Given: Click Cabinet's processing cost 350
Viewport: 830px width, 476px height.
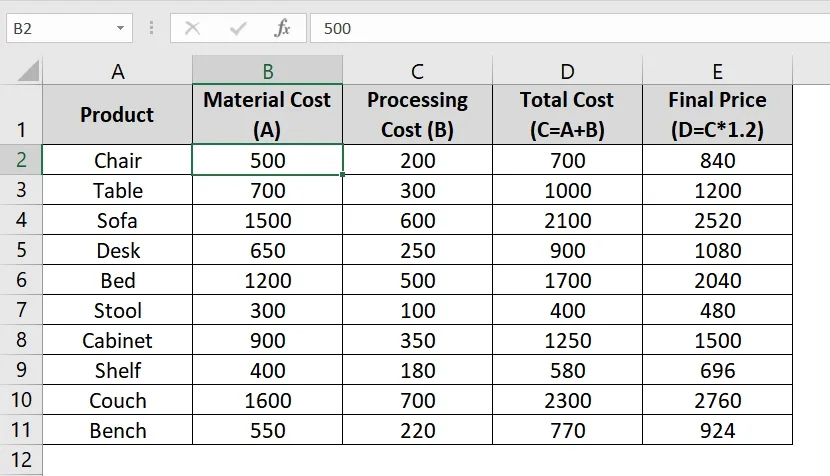Looking at the screenshot, I should pos(417,340).
